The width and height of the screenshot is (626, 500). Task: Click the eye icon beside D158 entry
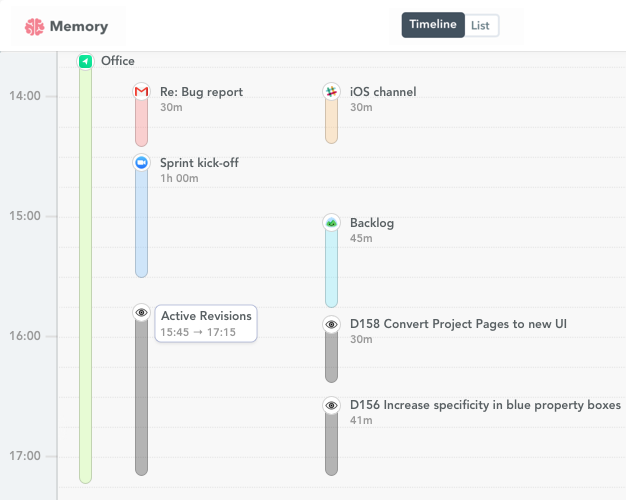(x=331, y=324)
